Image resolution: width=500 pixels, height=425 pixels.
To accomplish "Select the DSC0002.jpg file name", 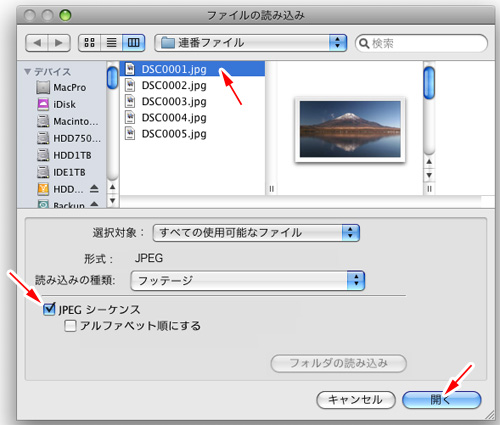I will [x=174, y=85].
